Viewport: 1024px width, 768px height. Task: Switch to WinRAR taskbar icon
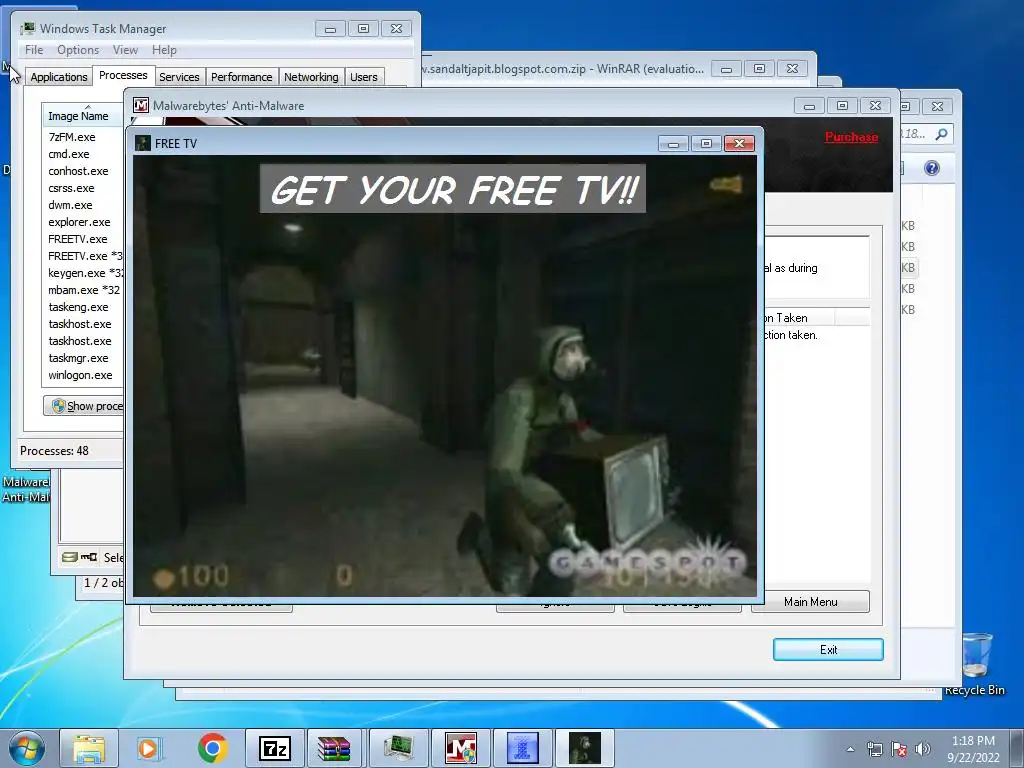[336, 748]
